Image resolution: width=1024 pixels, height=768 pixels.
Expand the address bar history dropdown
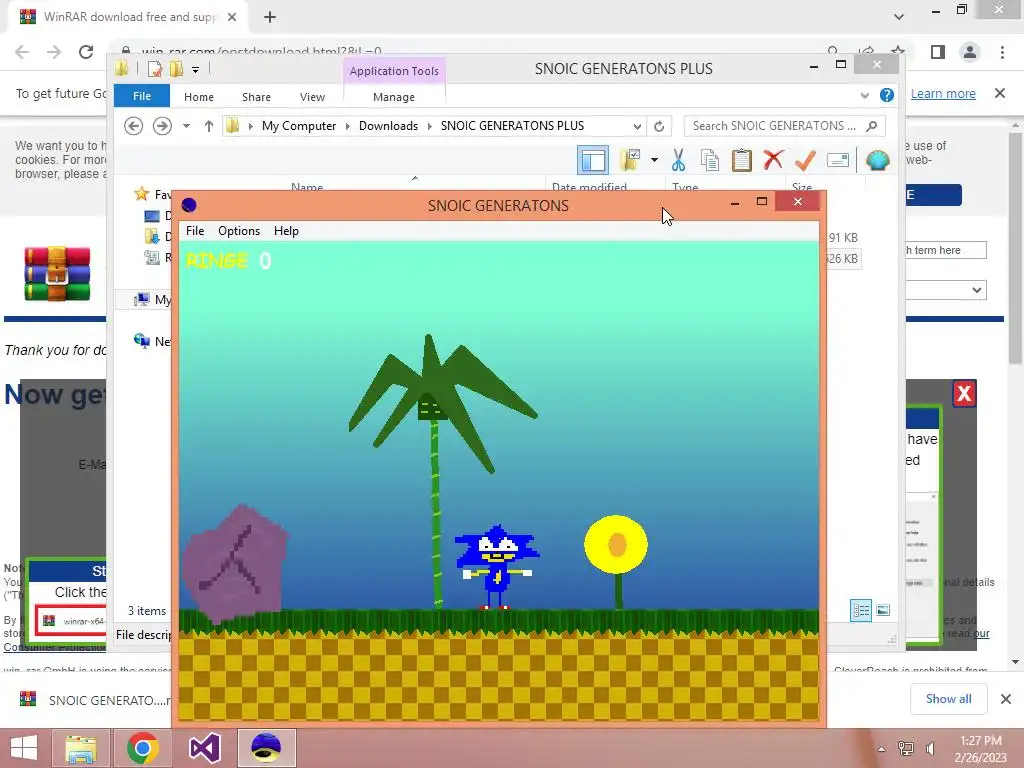pos(637,126)
